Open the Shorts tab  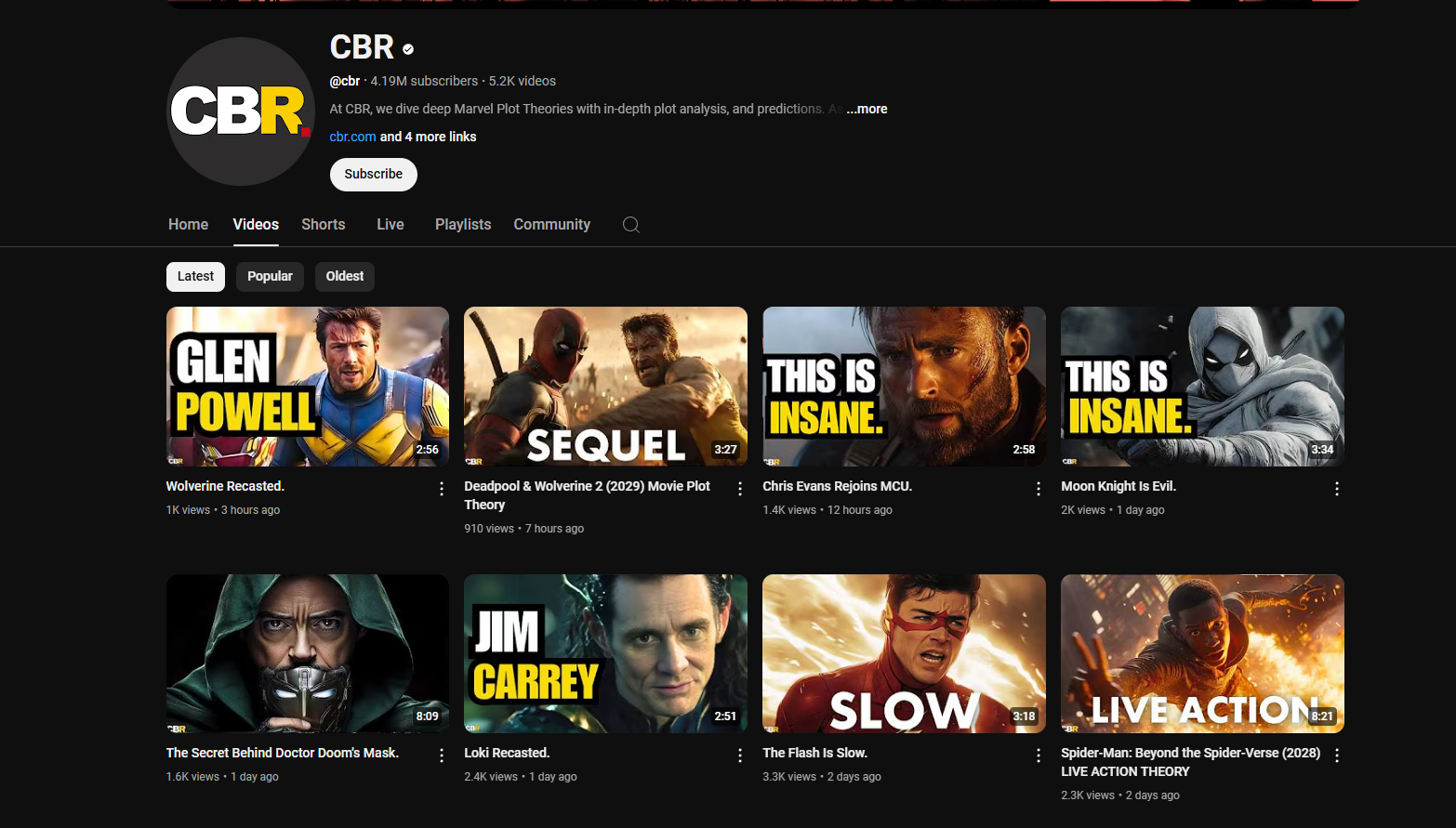(x=324, y=225)
